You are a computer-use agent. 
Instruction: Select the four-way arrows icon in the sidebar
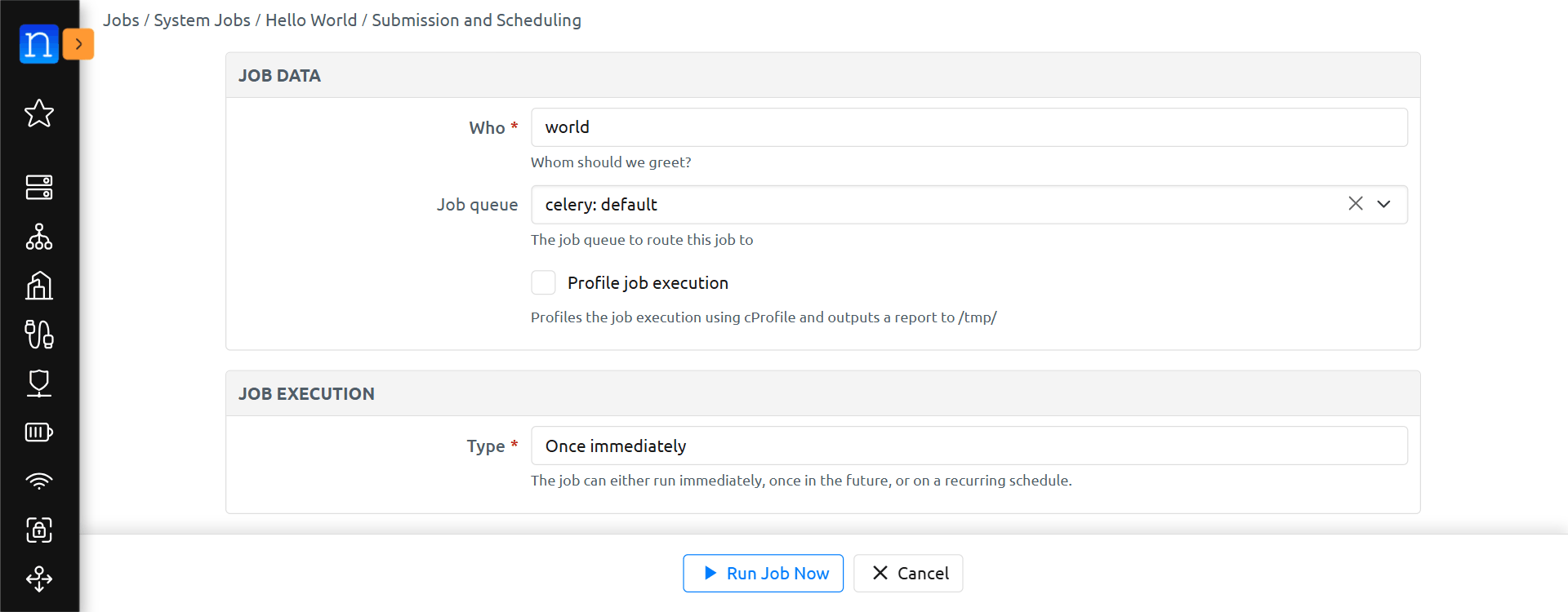38,579
